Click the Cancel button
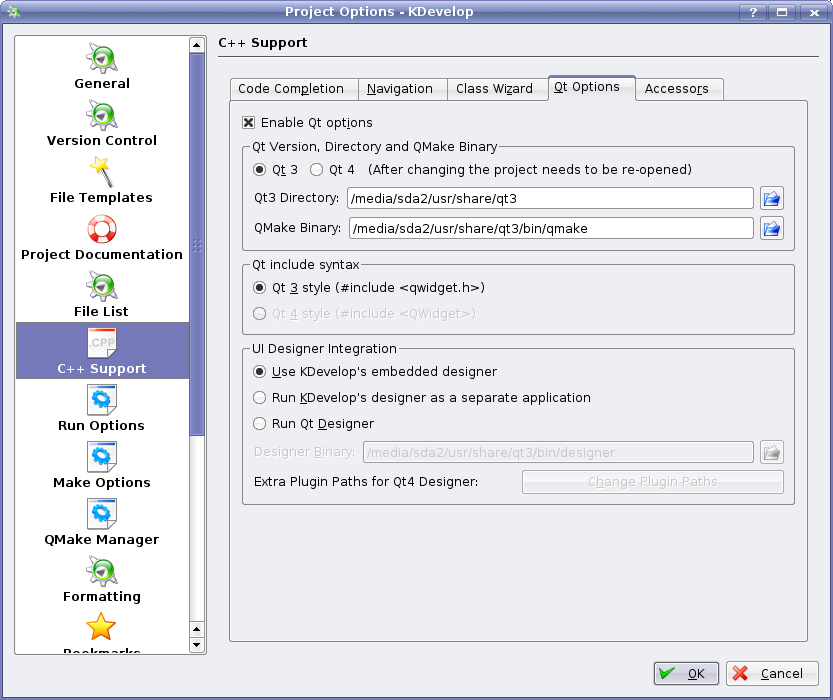This screenshot has height=700, width=833. click(x=772, y=674)
